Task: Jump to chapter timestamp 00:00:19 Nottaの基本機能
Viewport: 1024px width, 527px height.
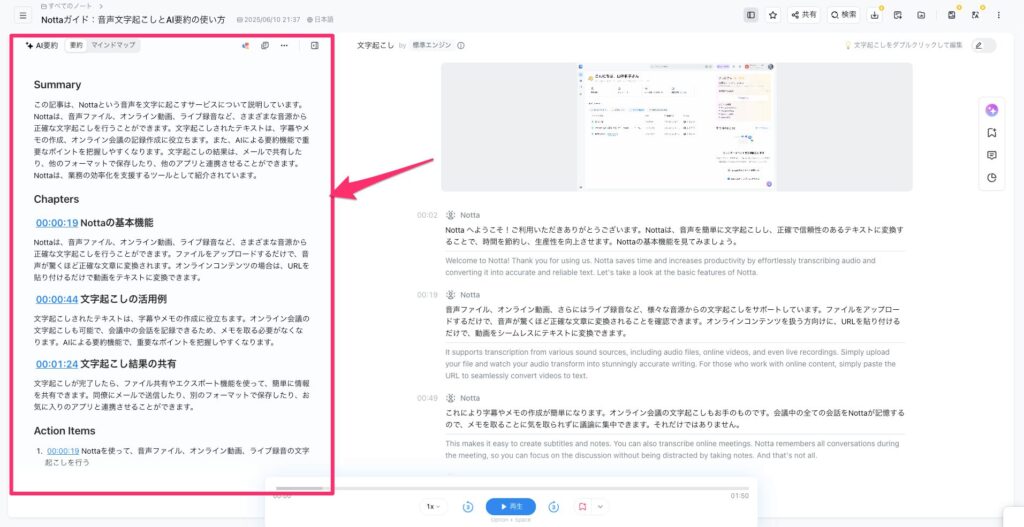Action: (x=57, y=223)
